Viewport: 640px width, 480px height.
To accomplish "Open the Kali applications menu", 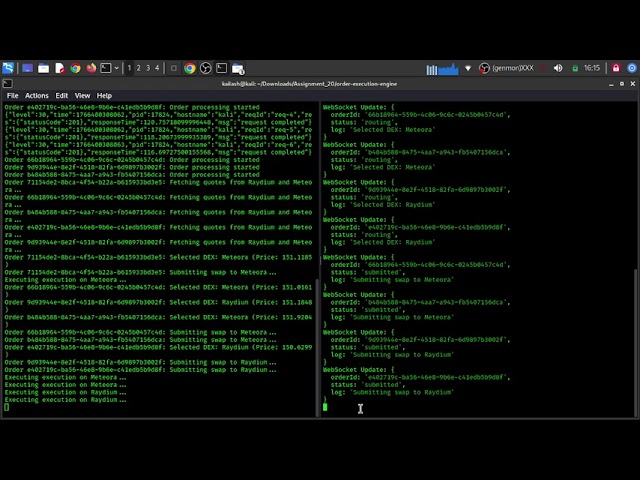I will pos(8,68).
